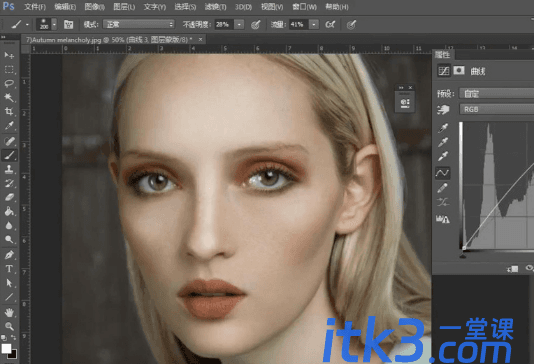The image size is (534, 364).
Task: Select the Pen tool
Action: click(x=9, y=255)
